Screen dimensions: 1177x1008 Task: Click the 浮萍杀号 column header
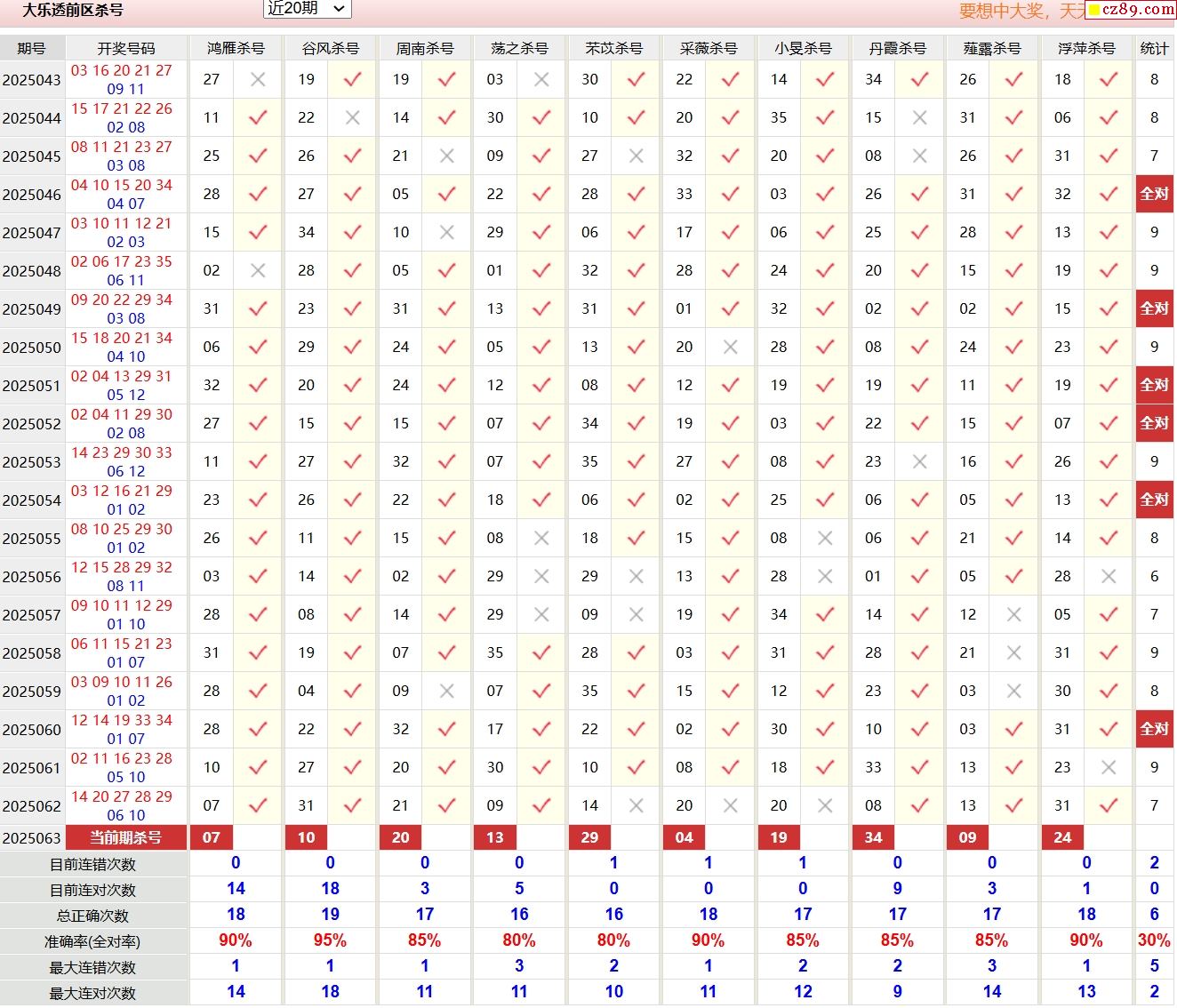[1086, 48]
